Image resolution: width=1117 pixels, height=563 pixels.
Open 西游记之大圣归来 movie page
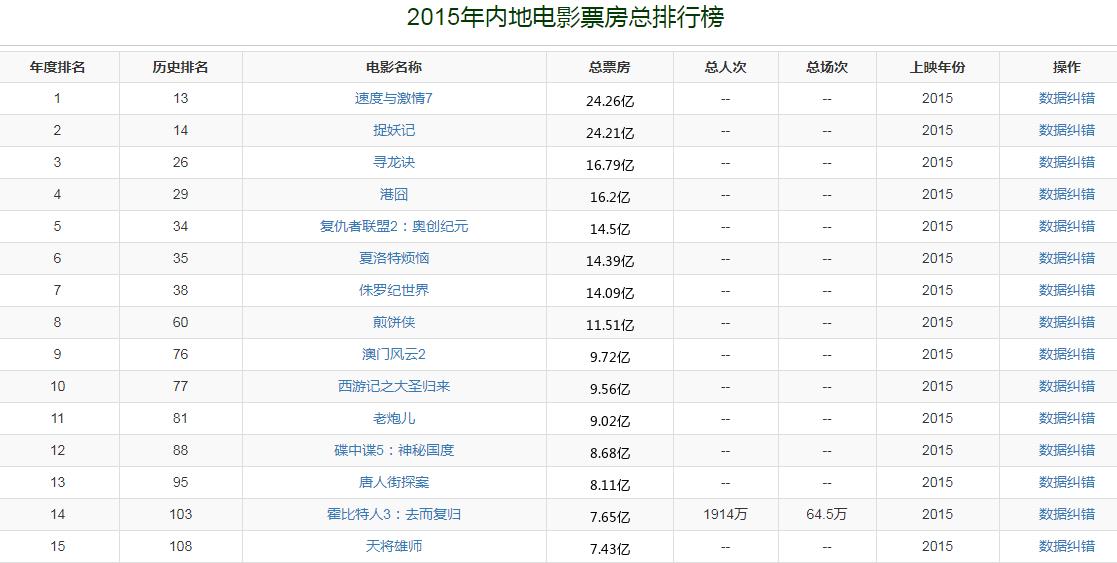pos(394,386)
